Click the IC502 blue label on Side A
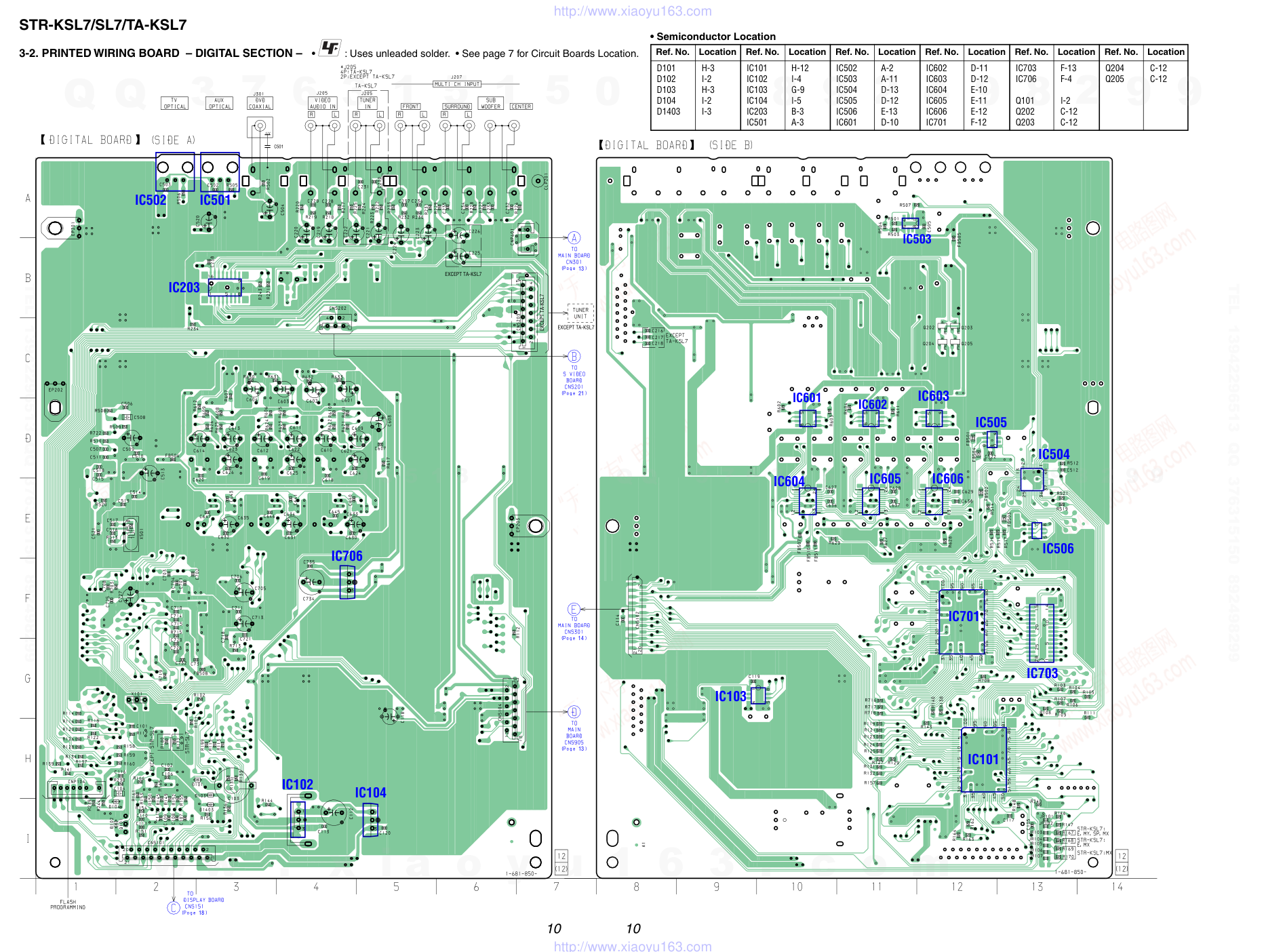 point(150,200)
